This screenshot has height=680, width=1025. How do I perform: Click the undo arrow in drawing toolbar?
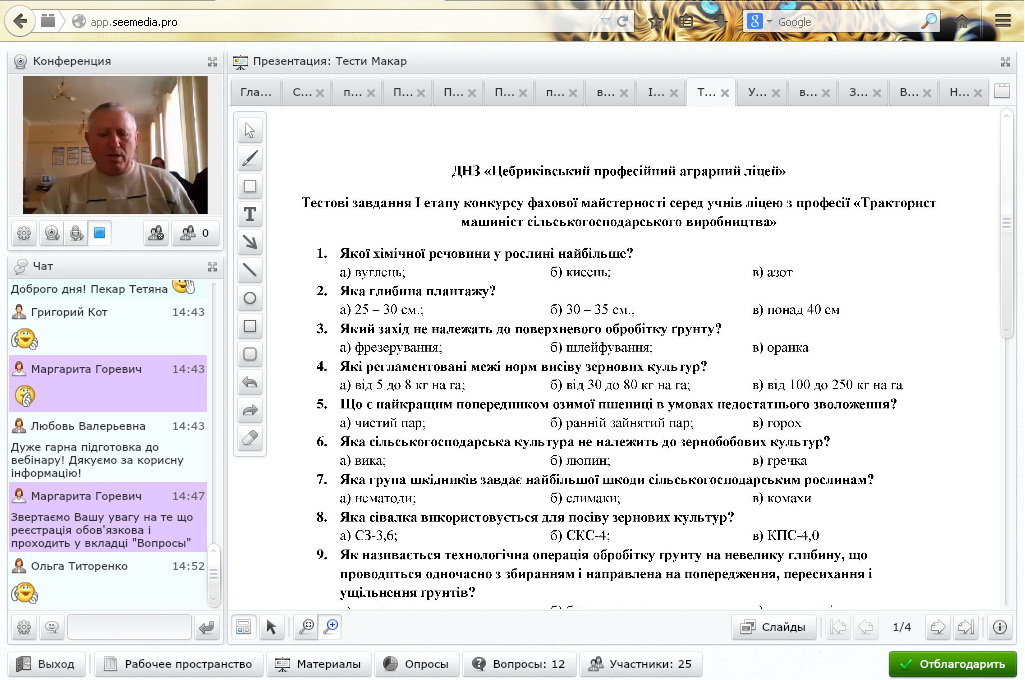(x=250, y=382)
